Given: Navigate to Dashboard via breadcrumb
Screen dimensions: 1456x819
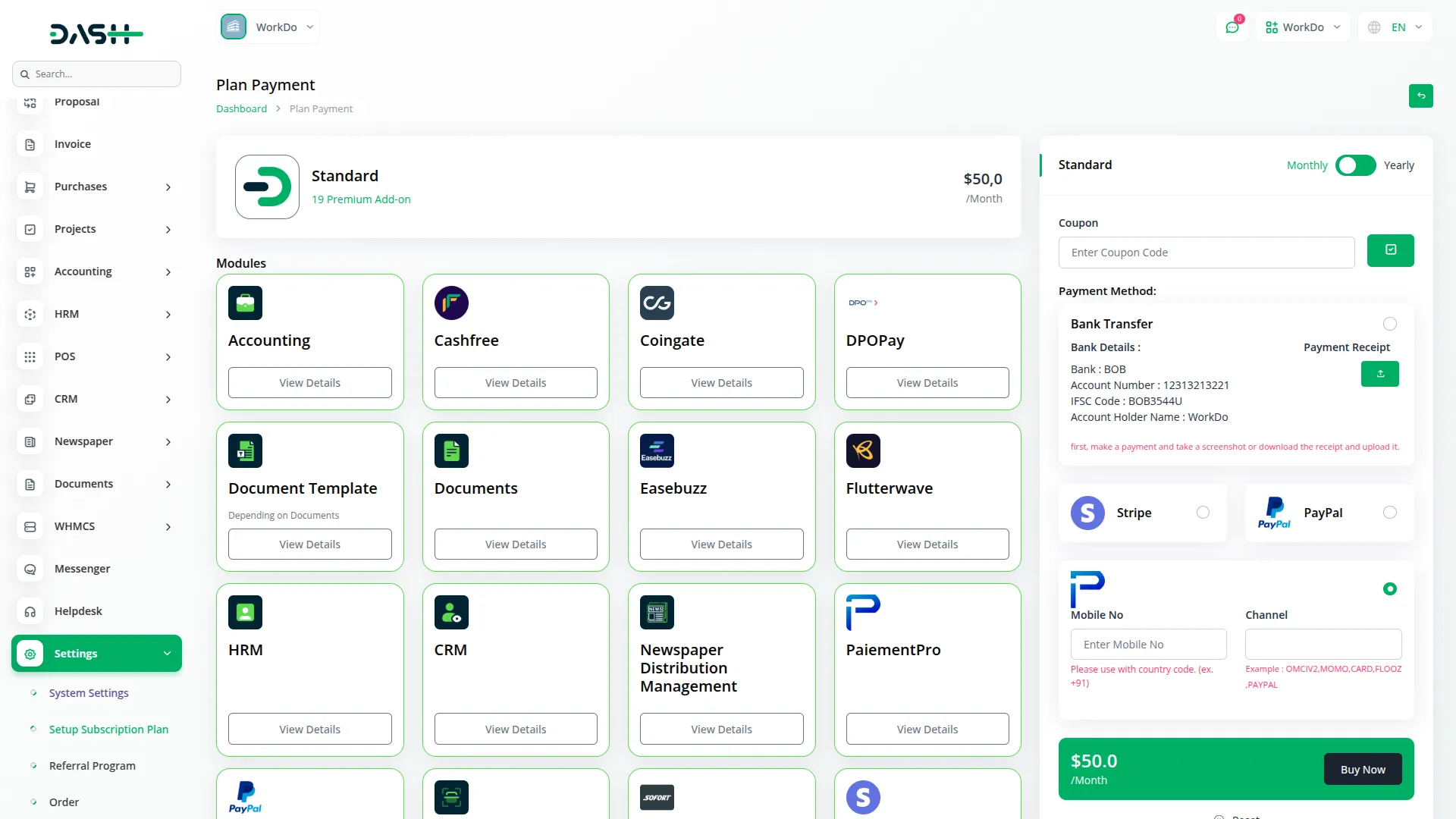Looking at the screenshot, I should point(241,108).
